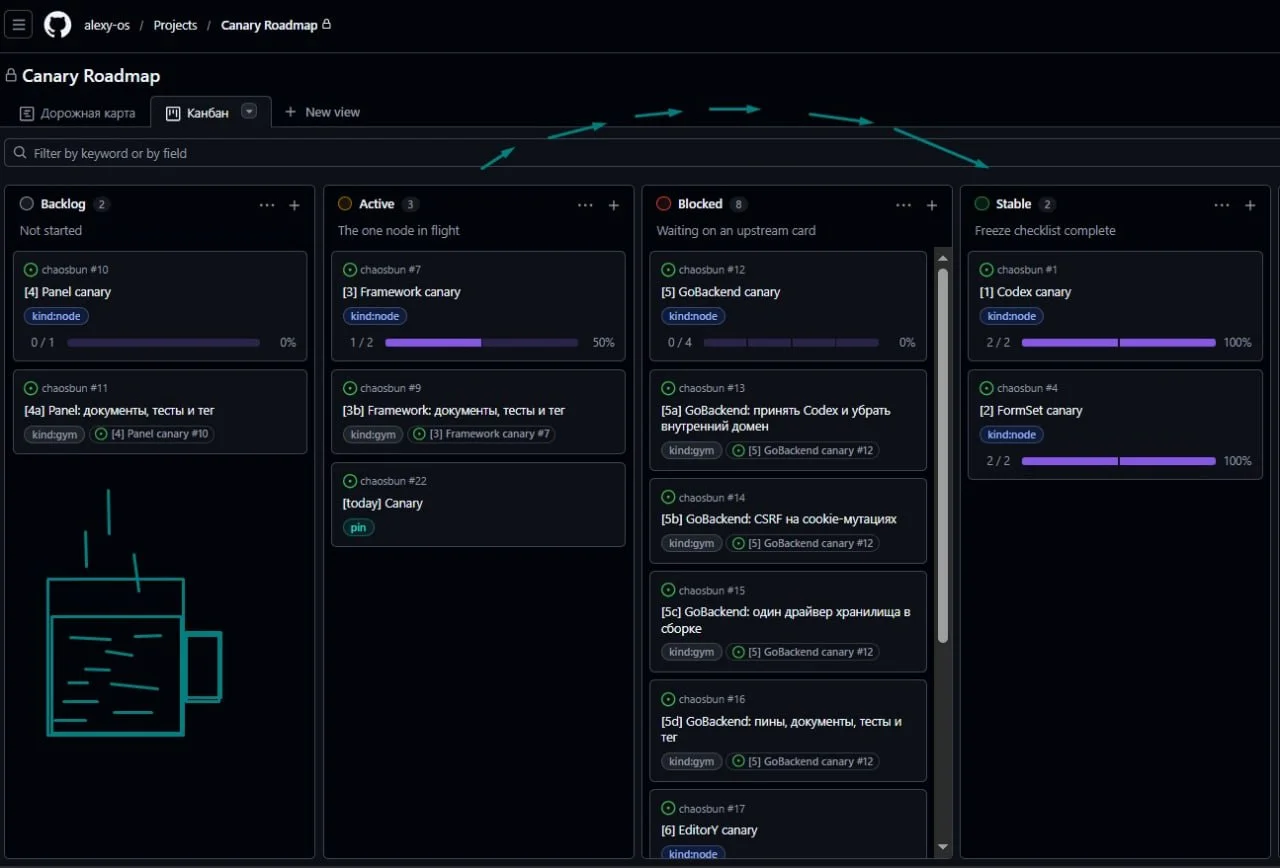Viewport: 1280px width, 868px height.
Task: Click the pin label on the [today] Canary card
Action: coord(358,527)
